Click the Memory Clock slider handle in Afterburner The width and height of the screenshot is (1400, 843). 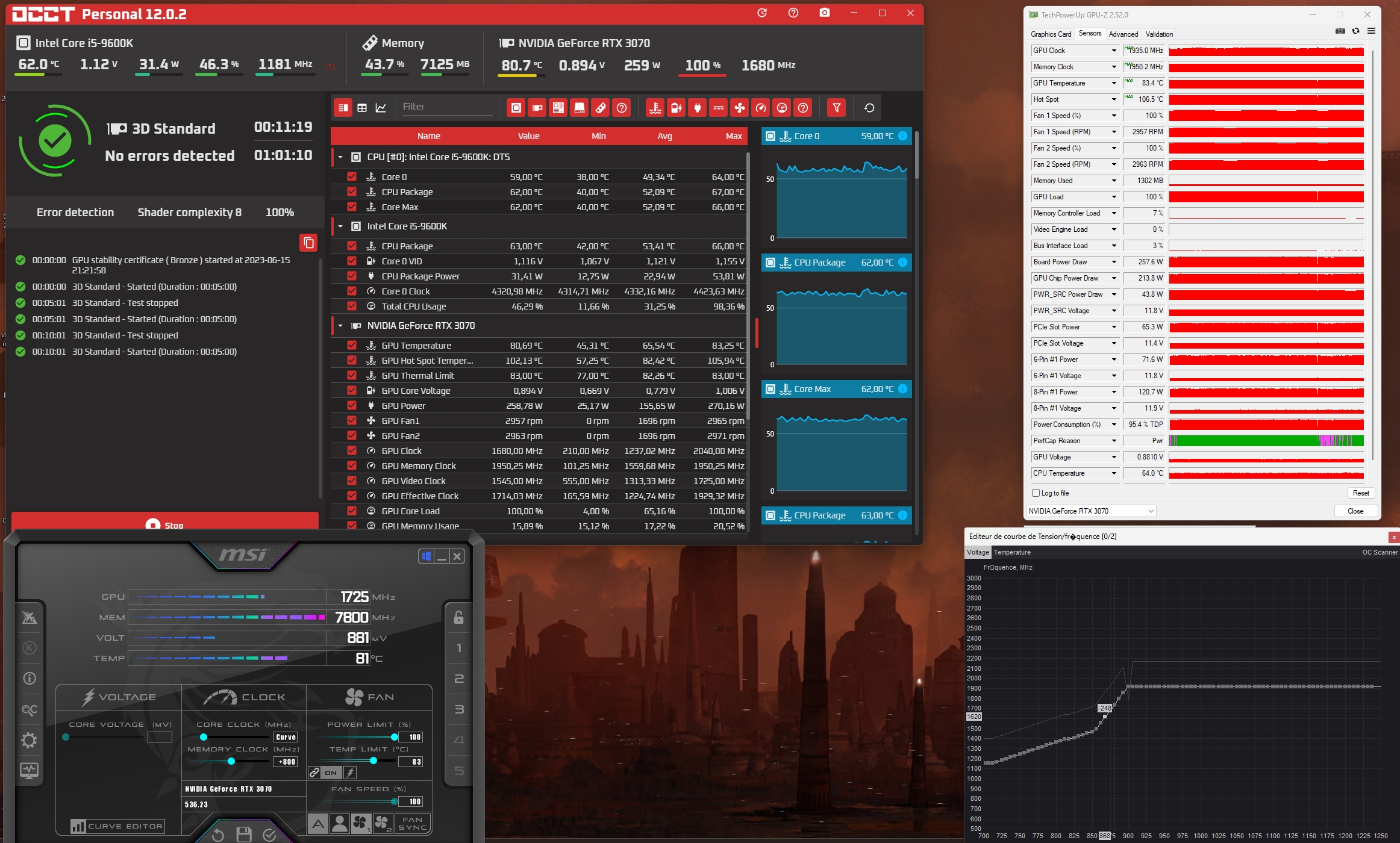[231, 762]
